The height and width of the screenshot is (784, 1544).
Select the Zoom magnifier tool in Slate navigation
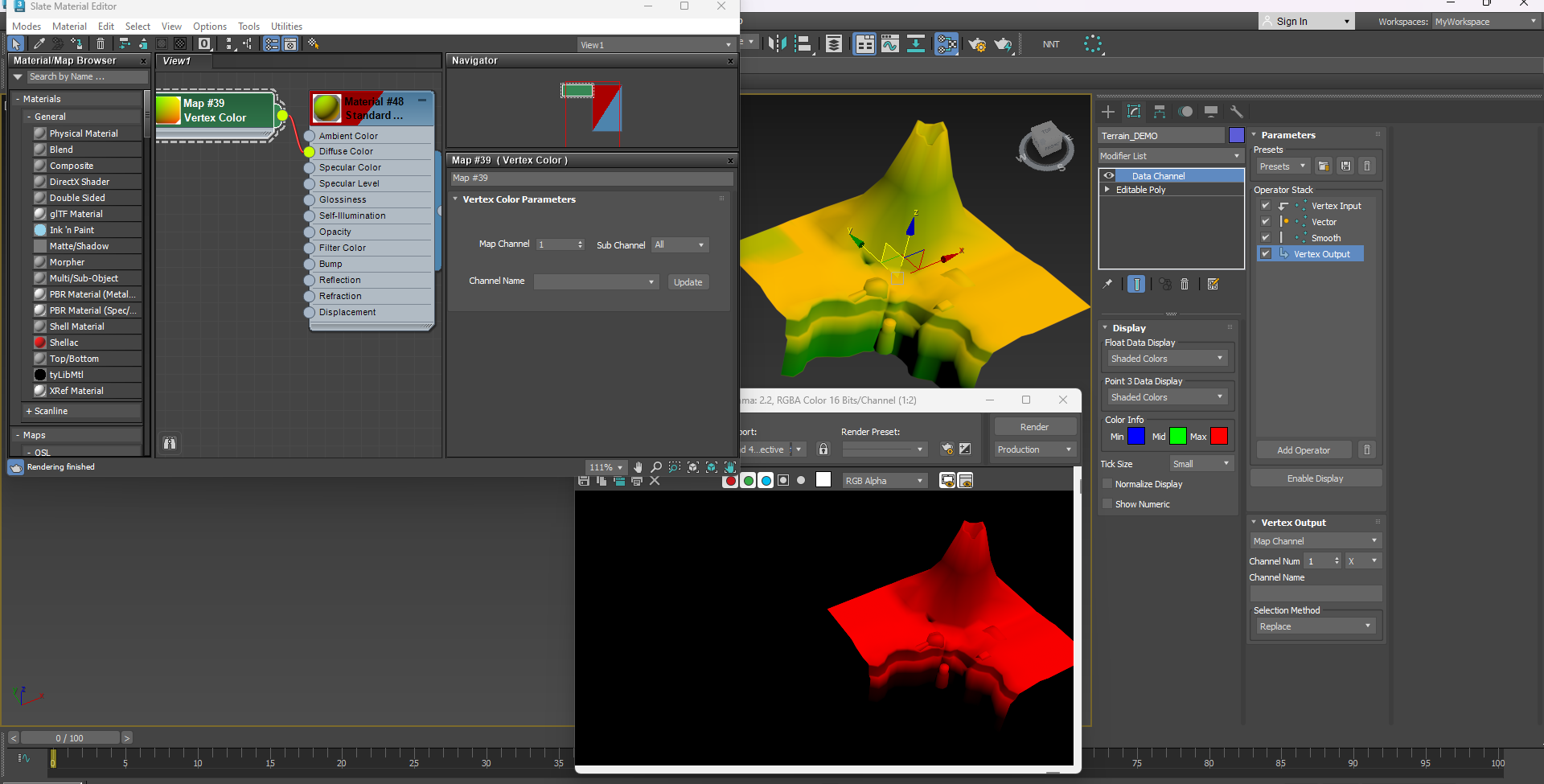[x=656, y=467]
